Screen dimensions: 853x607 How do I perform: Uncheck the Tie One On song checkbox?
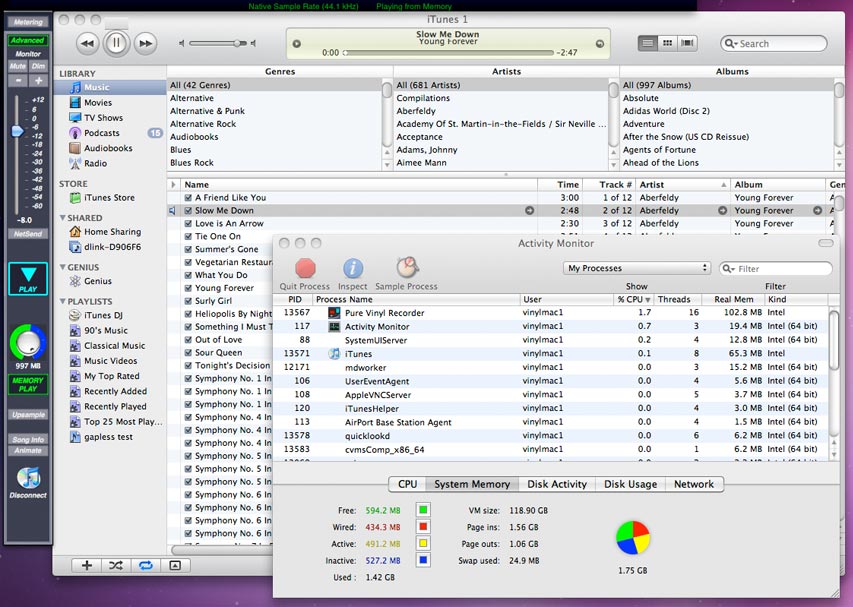pyautogui.click(x=188, y=237)
